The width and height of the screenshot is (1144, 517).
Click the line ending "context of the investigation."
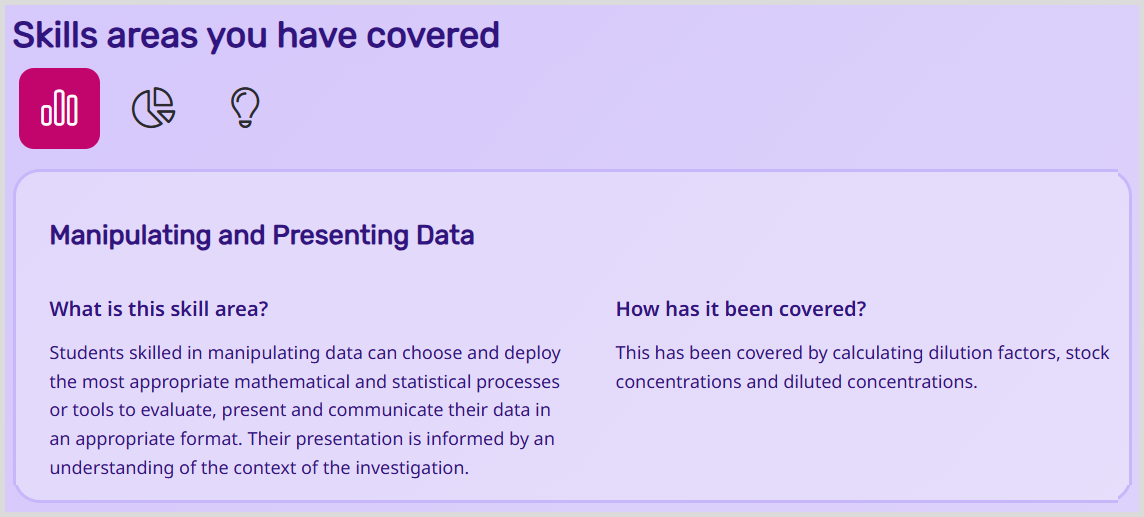[x=259, y=468]
